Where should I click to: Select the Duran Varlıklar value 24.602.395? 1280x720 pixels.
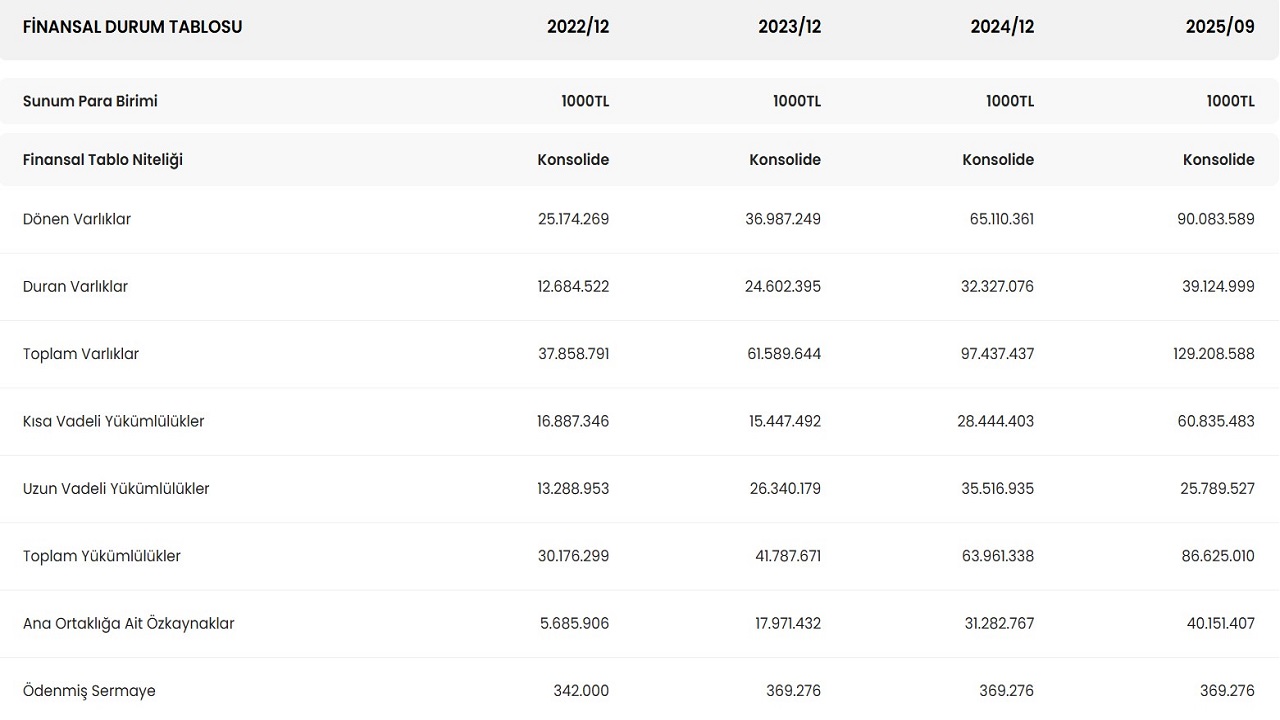coord(783,287)
